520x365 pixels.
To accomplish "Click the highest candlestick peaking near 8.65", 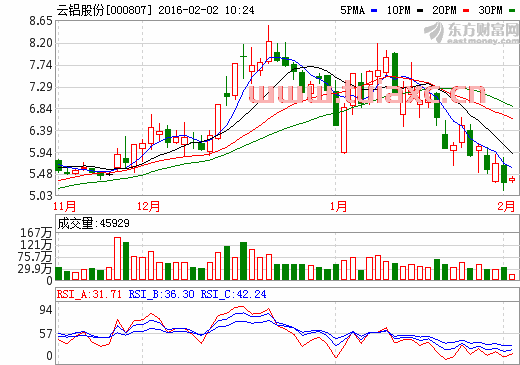I will pyautogui.click(x=269, y=43).
